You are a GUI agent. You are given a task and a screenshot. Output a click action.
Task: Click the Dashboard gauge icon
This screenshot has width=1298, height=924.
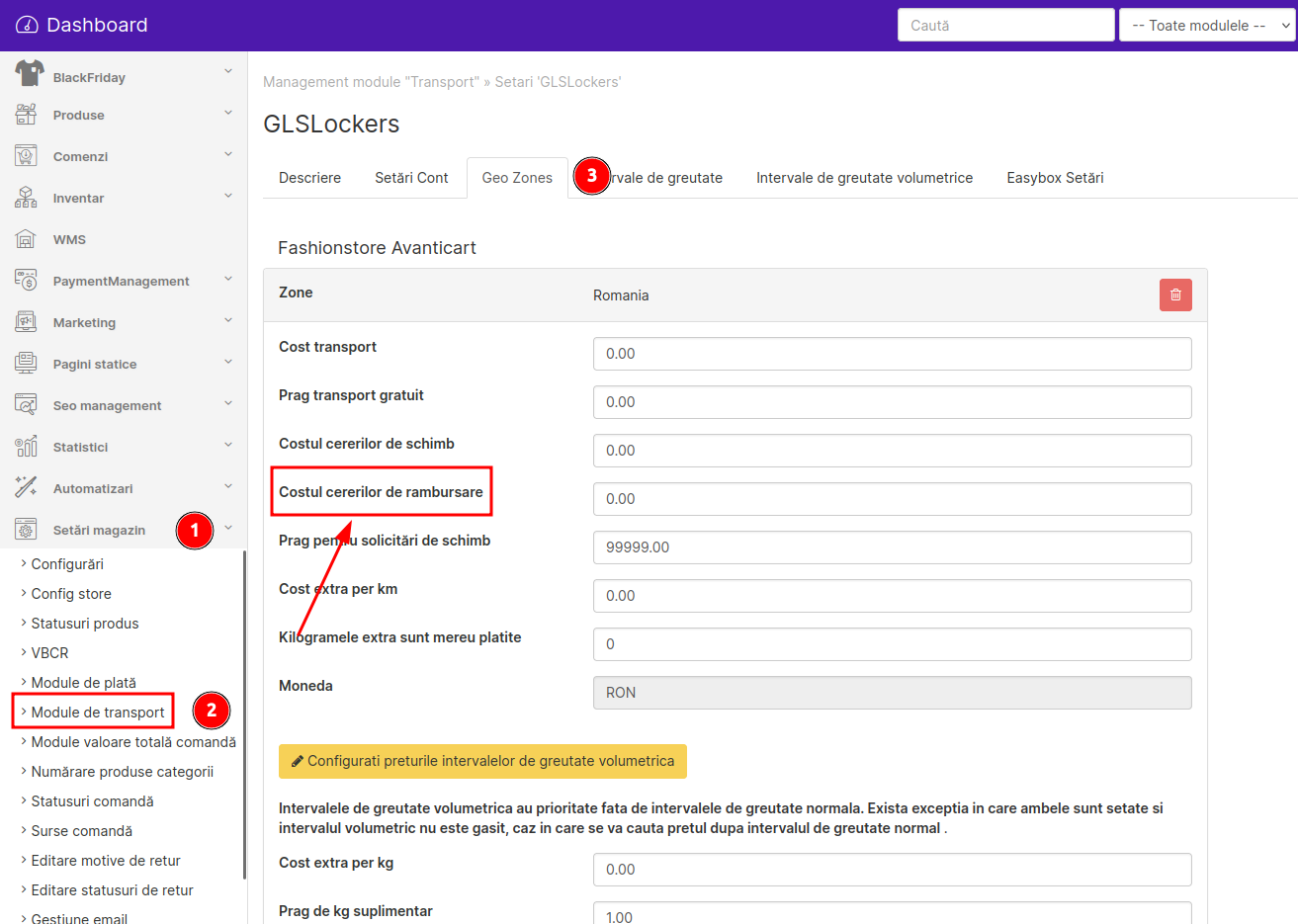27,25
